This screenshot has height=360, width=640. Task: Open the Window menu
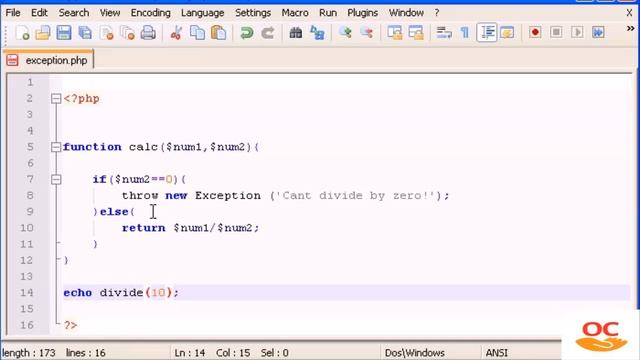point(406,13)
